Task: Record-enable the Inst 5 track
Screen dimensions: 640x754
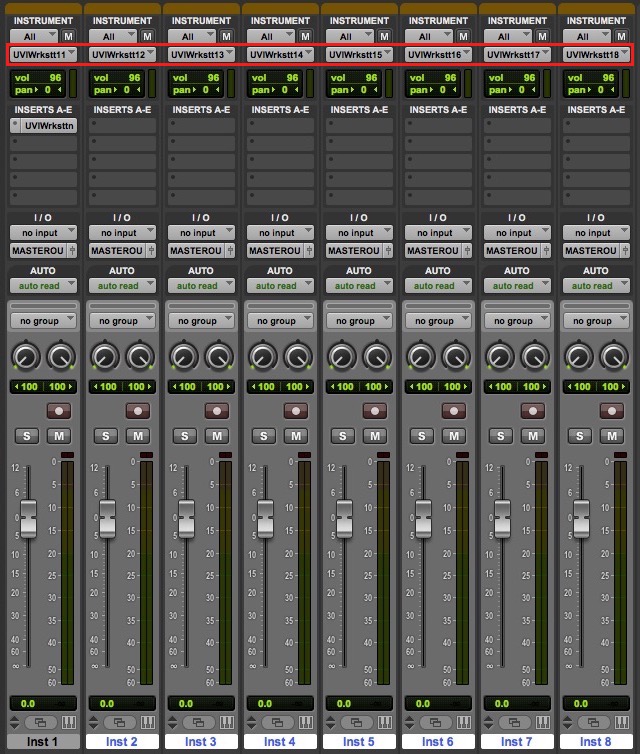Action: click(x=375, y=411)
